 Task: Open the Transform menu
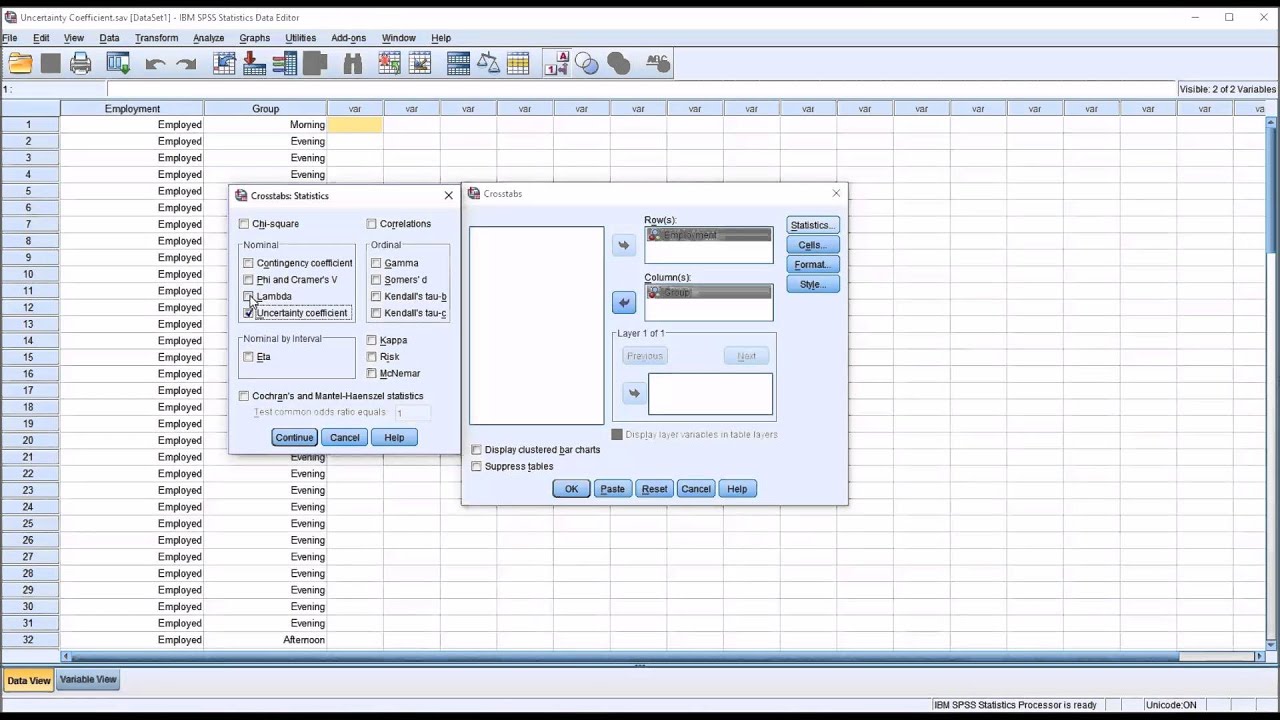click(x=157, y=38)
